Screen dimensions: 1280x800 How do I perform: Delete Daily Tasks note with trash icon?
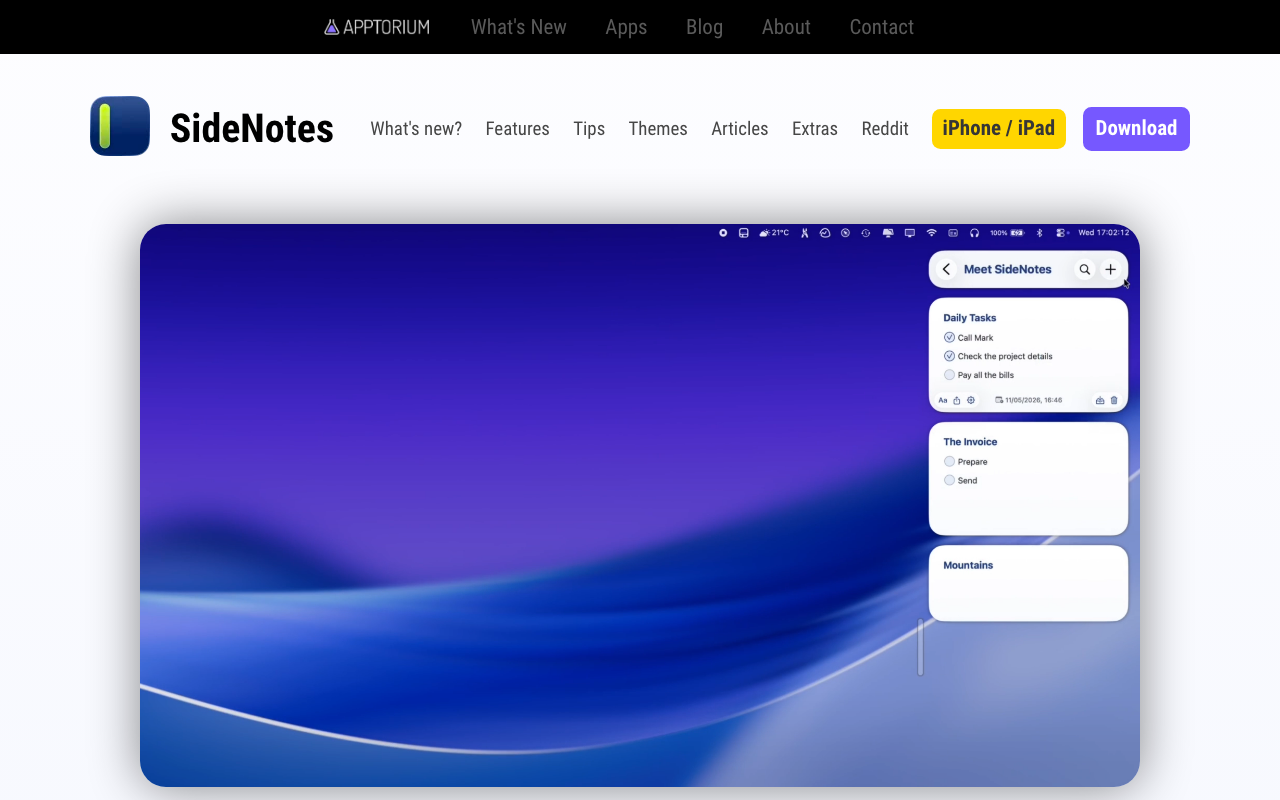point(1114,400)
